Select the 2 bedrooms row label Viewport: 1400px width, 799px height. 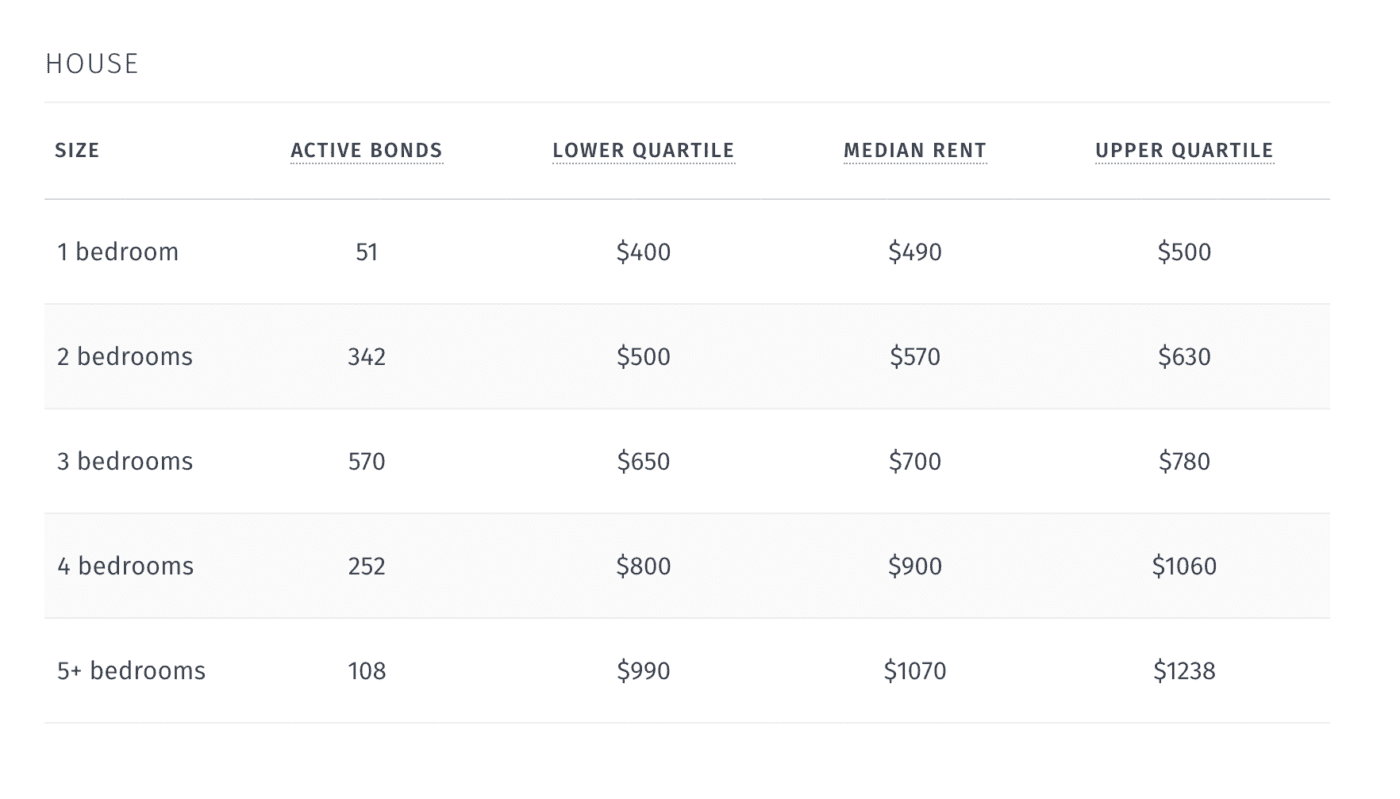pyautogui.click(x=124, y=357)
